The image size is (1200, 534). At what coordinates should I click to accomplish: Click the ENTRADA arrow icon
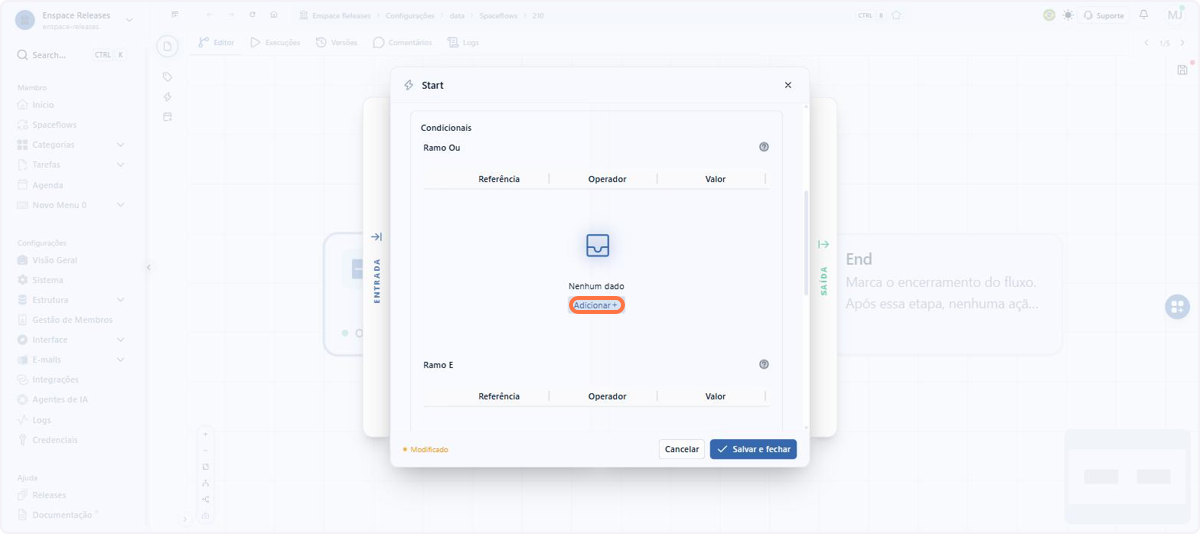tap(377, 237)
